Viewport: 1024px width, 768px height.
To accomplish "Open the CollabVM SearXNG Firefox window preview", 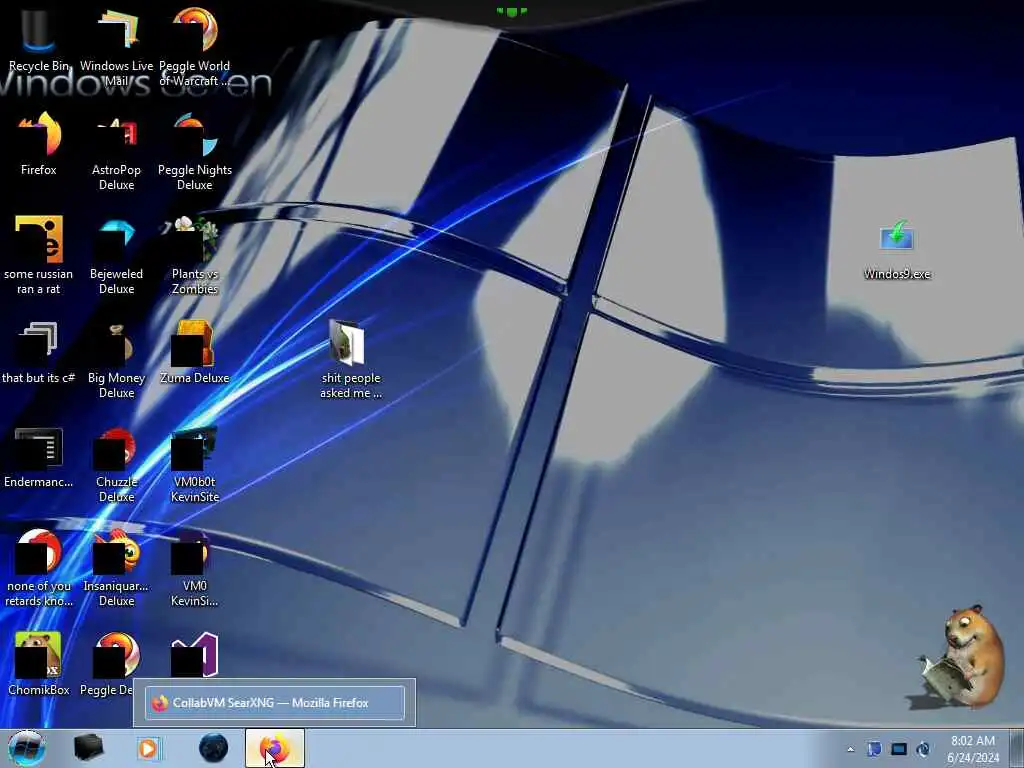I will [274, 703].
